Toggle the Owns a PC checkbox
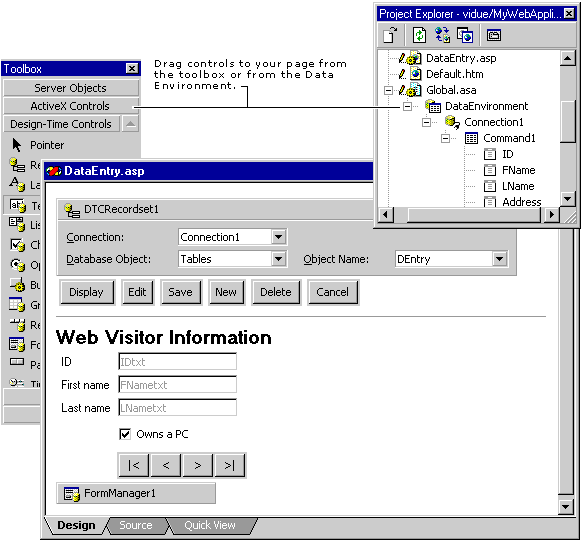Viewport: 582px width, 543px height. click(125, 434)
